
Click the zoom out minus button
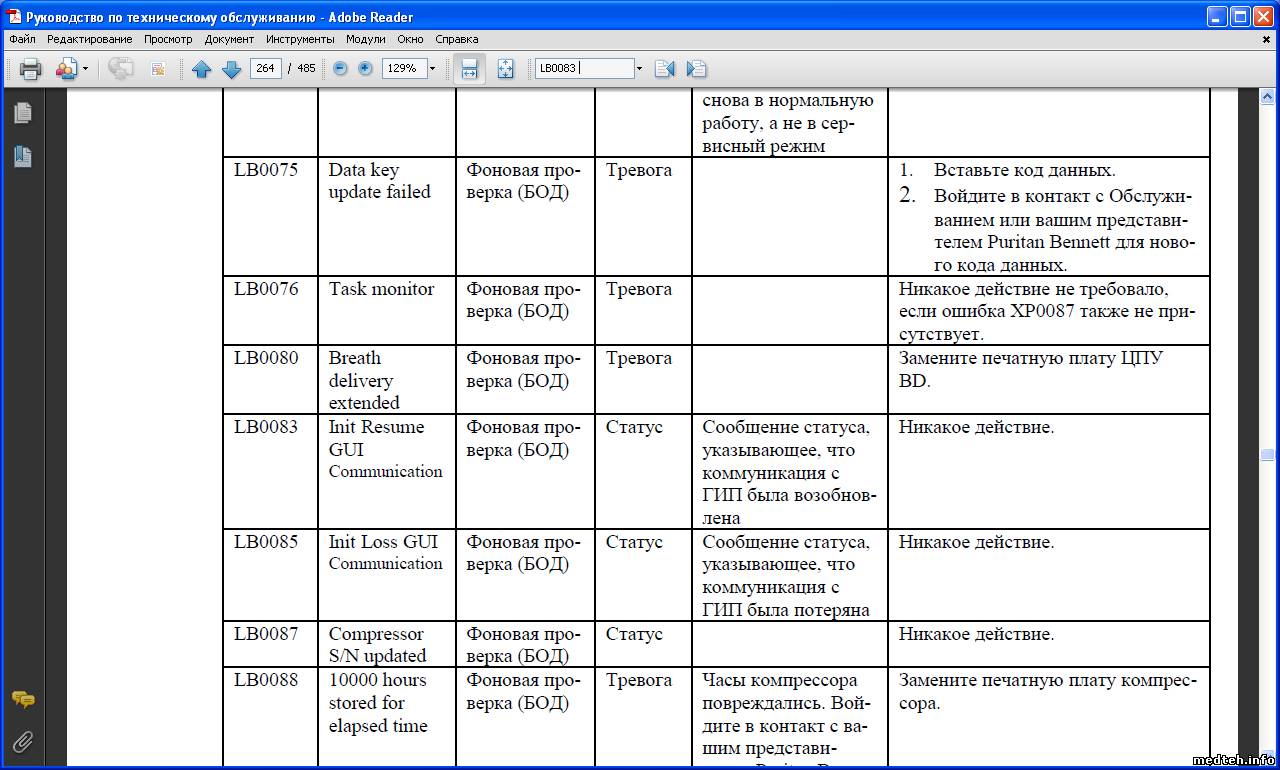[340, 69]
